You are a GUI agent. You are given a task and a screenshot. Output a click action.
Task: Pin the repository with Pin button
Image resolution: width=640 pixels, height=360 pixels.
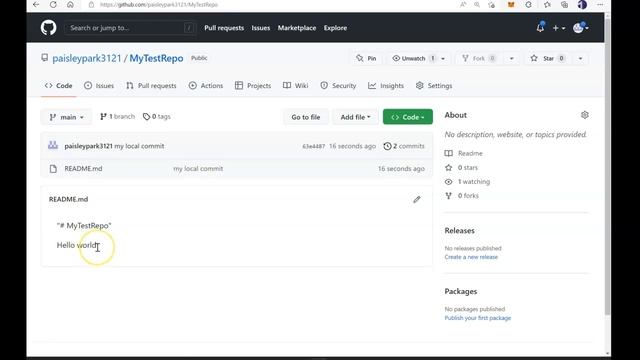click(x=366, y=58)
